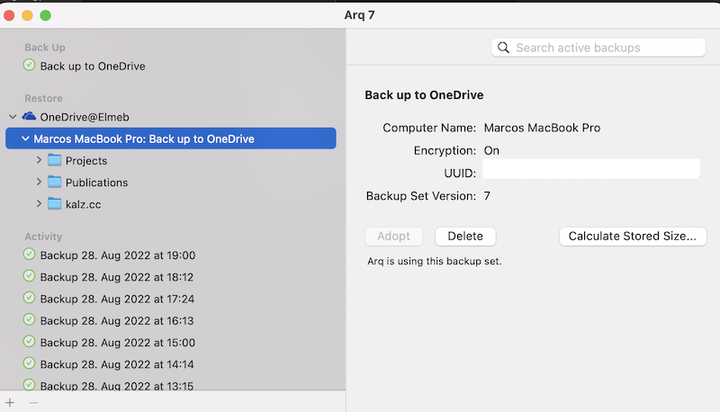The width and height of the screenshot is (720, 412).
Task: Open Backup 28. Aug 2022 at 16:13
Action: point(117,321)
